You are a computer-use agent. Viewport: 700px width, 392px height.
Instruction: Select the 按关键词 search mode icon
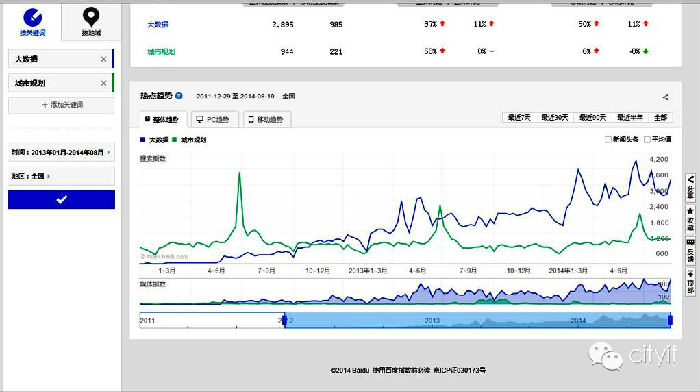(33, 18)
